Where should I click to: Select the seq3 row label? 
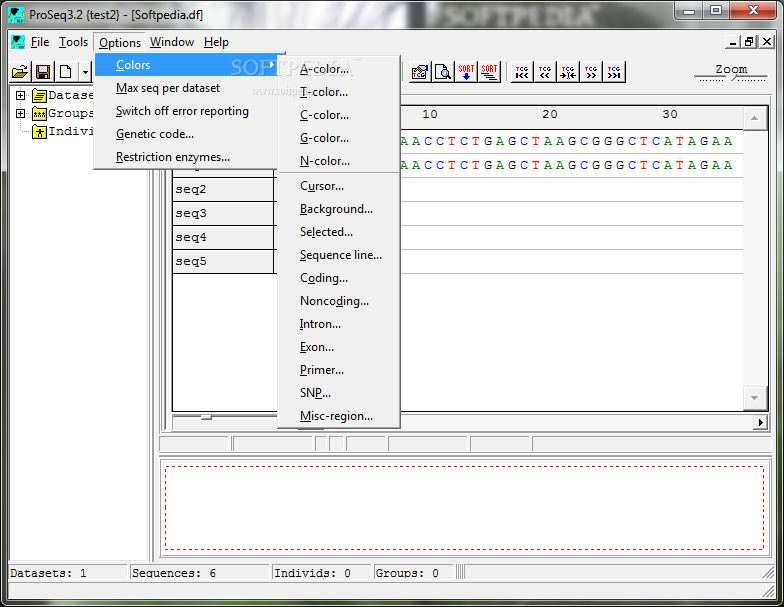[224, 214]
